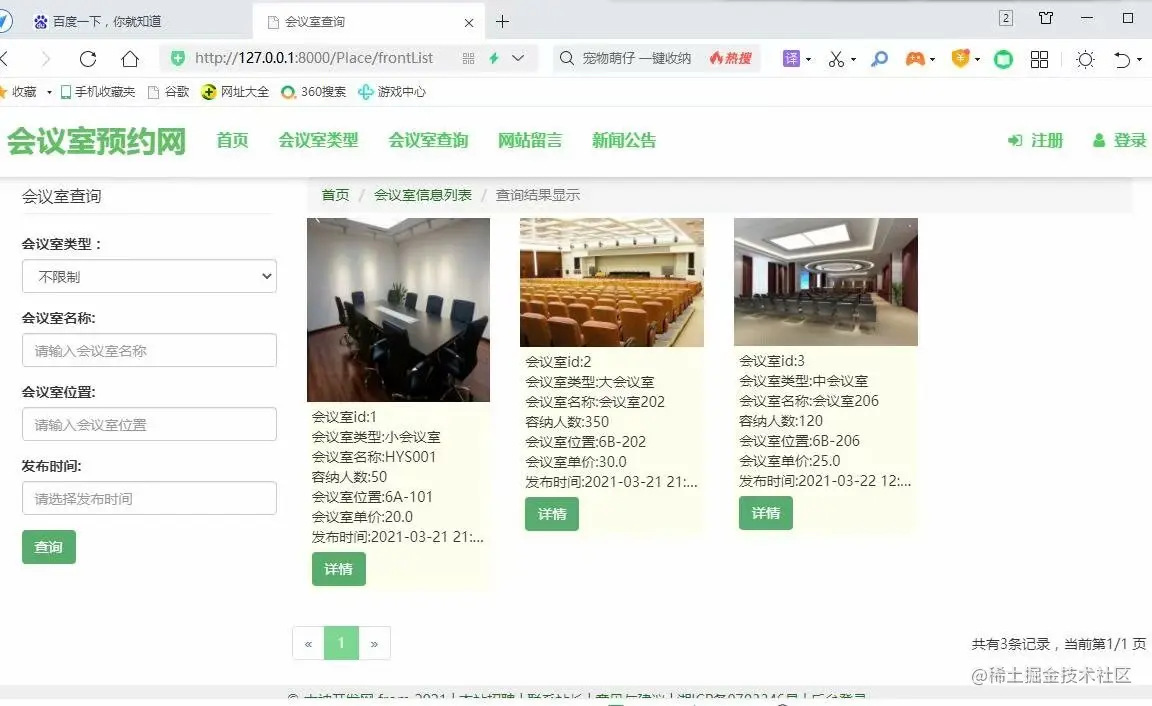
Task: Open 详情 for meeting room HYS001
Action: point(339,569)
